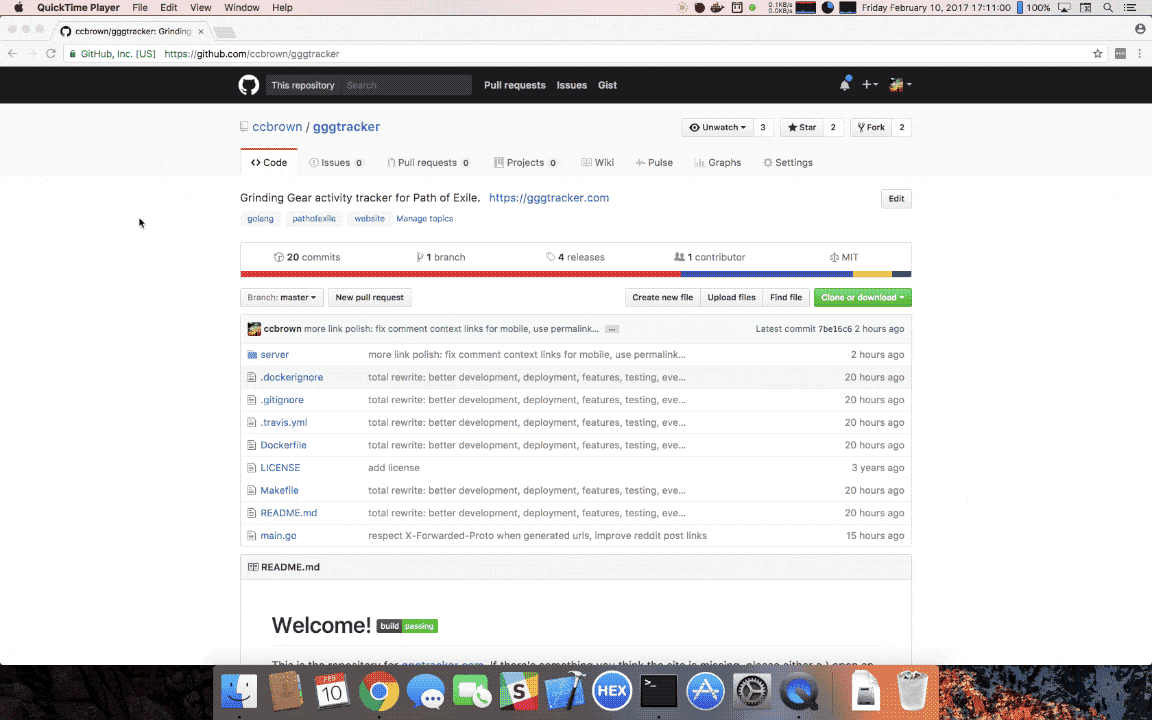Viewport: 1152px width, 720px height.
Task: Open Xcode from the dock
Action: click(566, 691)
